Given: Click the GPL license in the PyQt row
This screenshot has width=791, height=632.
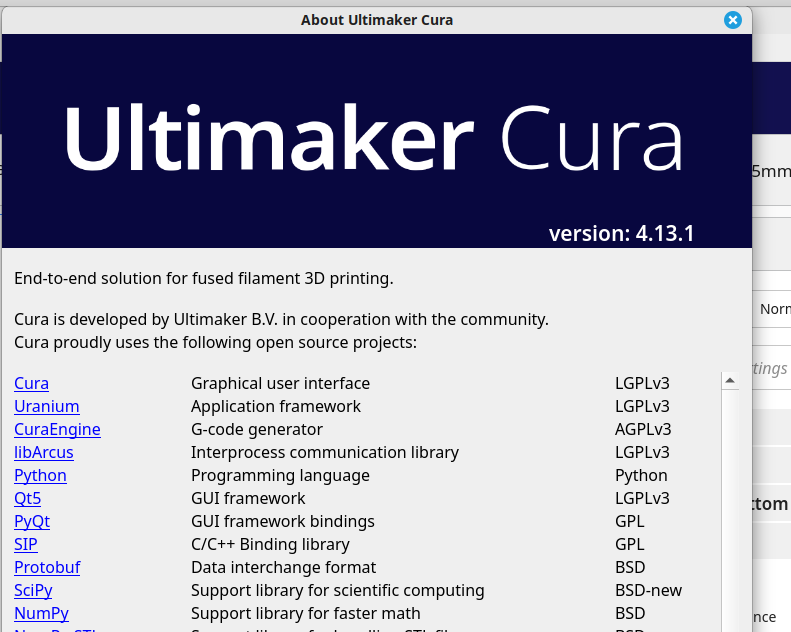Looking at the screenshot, I should click(629, 522).
